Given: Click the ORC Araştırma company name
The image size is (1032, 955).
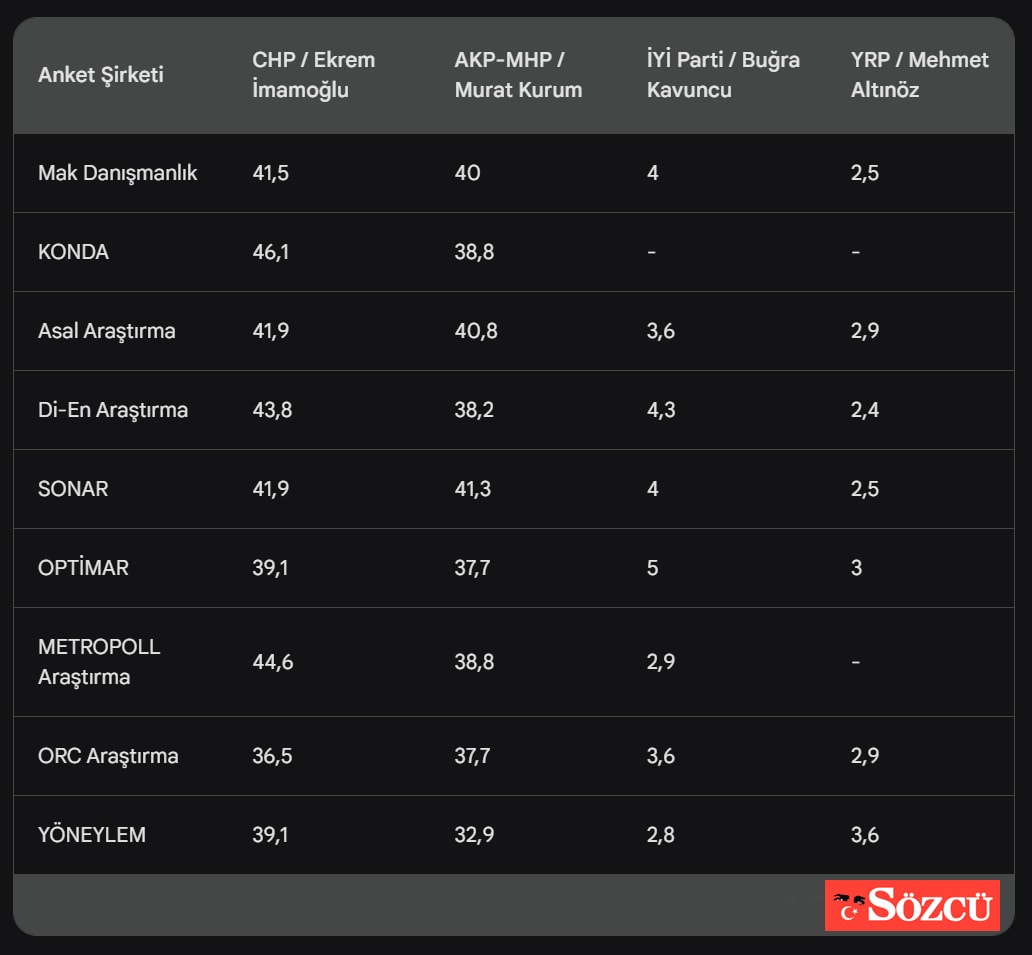Looking at the screenshot, I should coord(108,756).
